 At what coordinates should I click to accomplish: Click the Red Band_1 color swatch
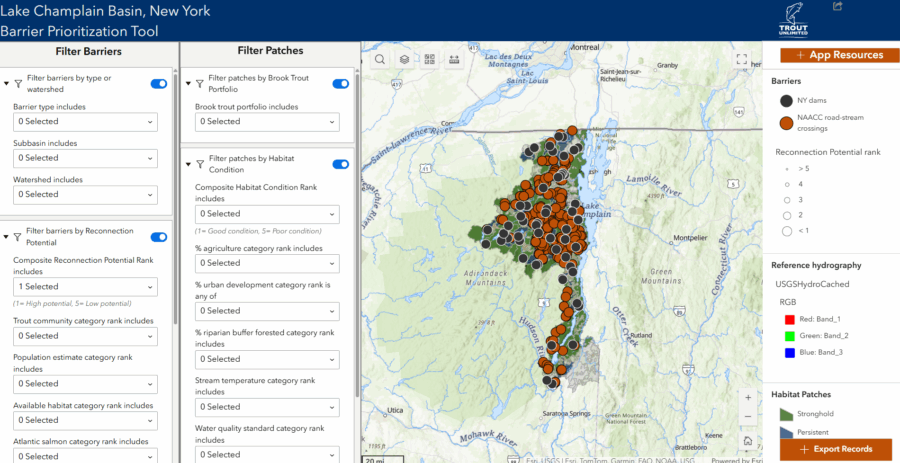coord(787,318)
